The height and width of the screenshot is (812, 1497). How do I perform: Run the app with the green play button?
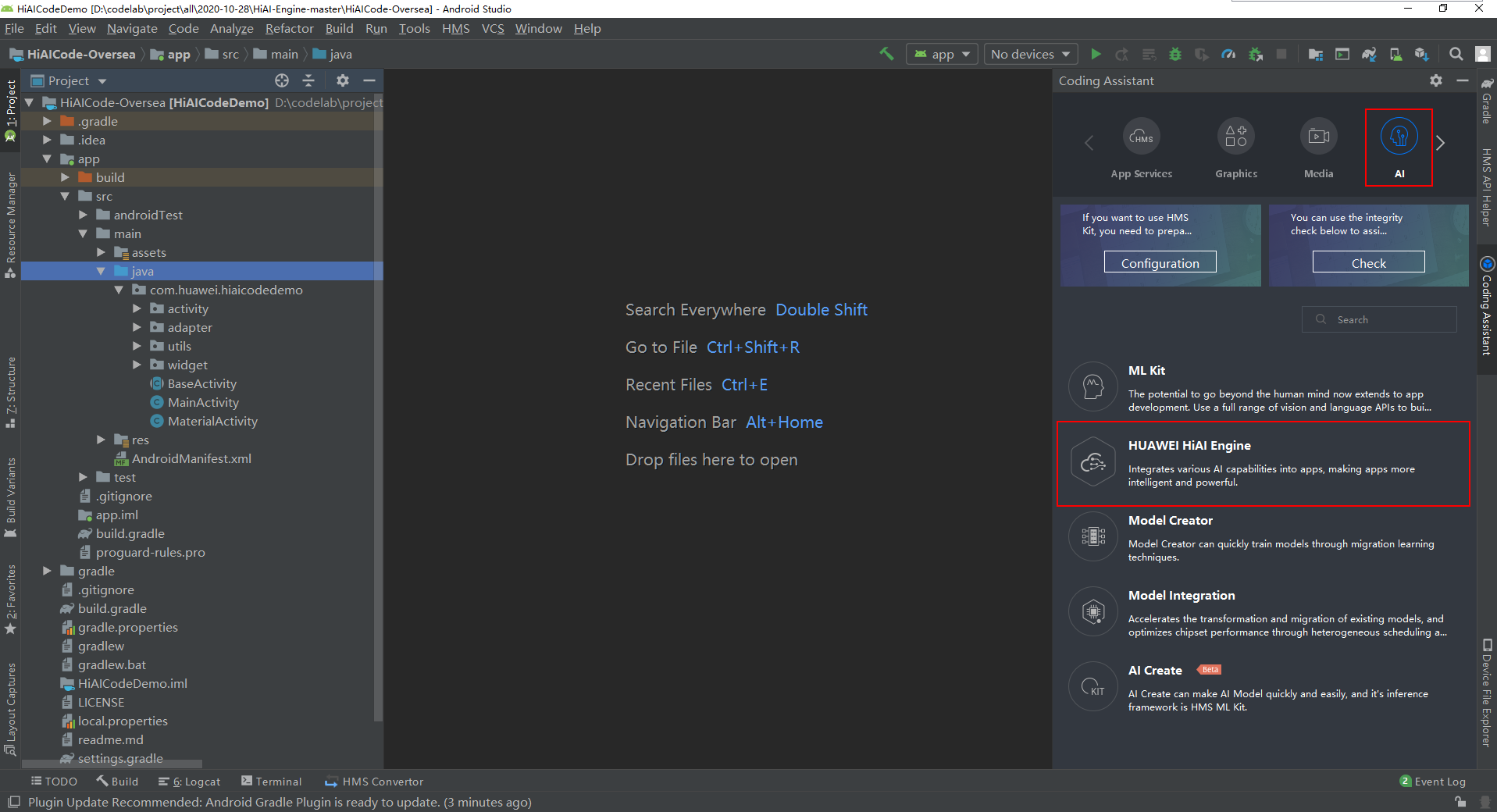(x=1096, y=54)
